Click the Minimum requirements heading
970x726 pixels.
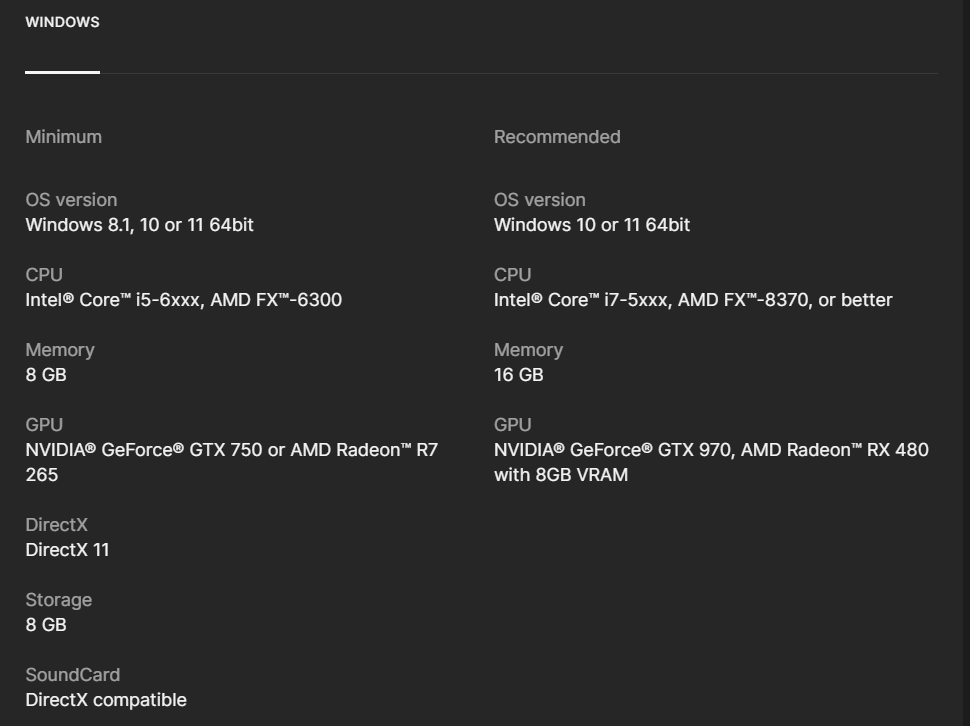(x=63, y=137)
